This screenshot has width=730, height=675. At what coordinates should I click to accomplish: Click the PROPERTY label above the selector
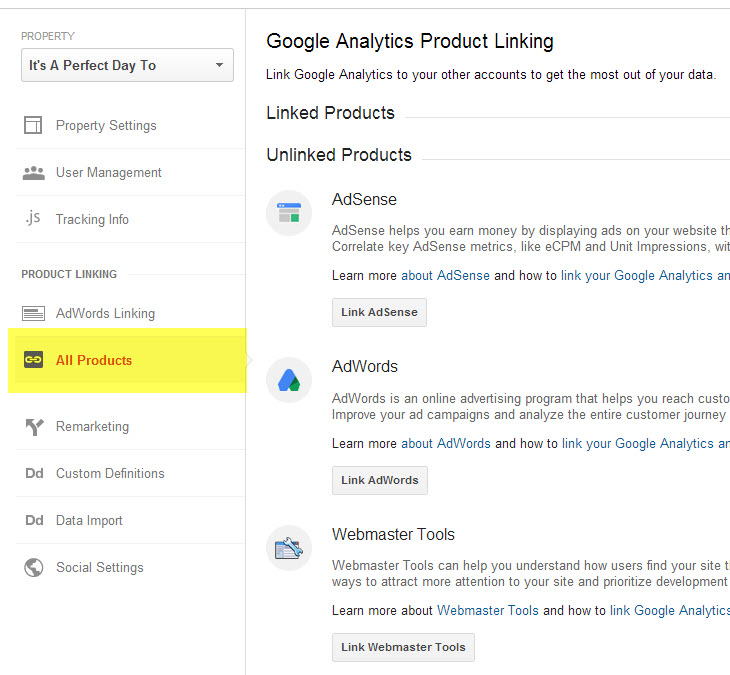[x=47, y=36]
